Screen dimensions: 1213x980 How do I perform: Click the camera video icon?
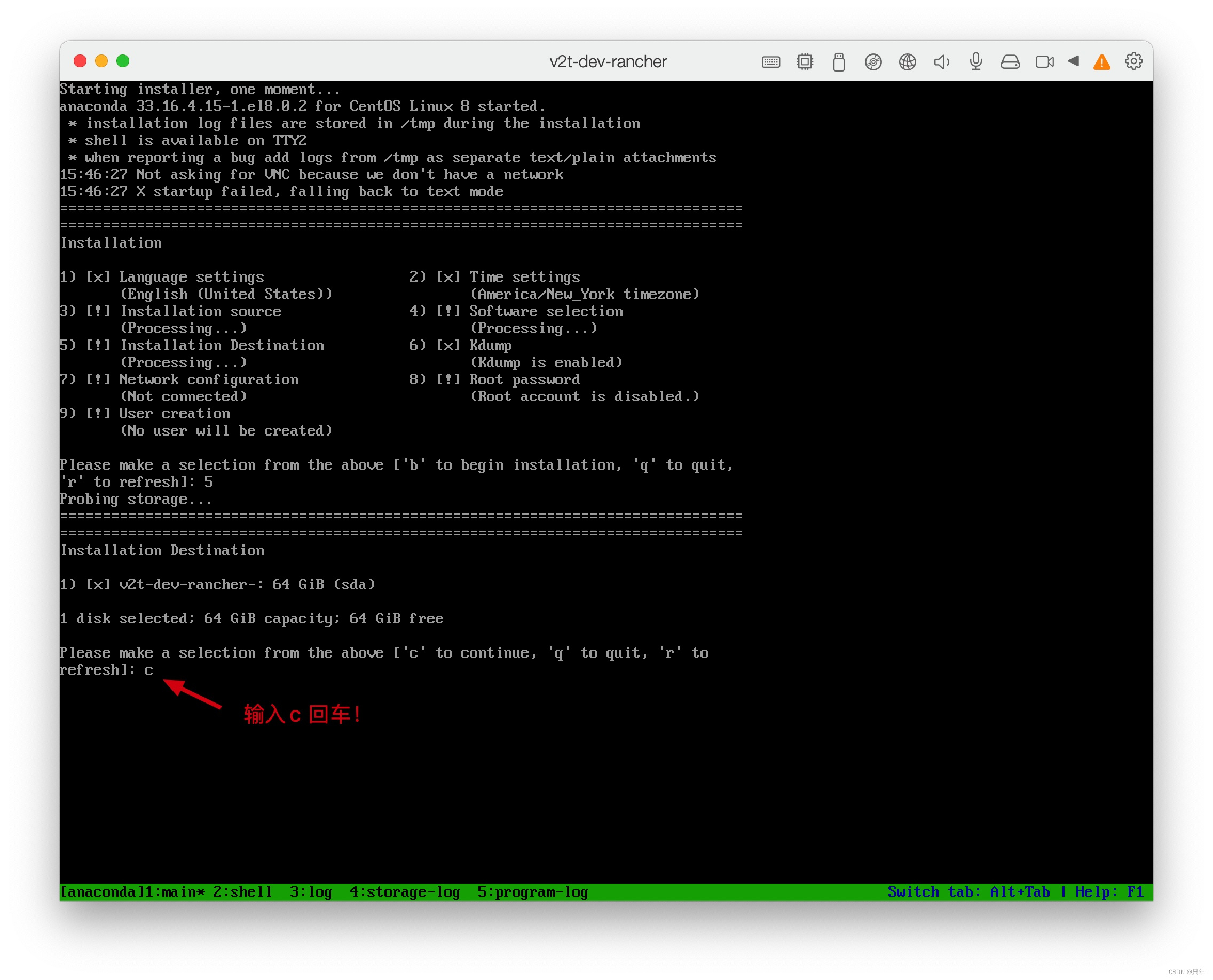[1044, 61]
